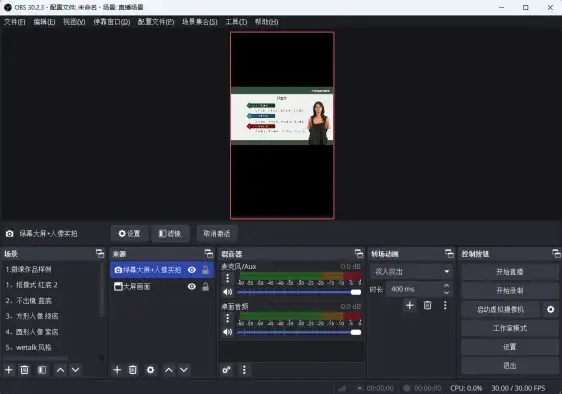Image resolution: width=562 pixels, height=394 pixels.
Task: Toggle lock on 大屏画面 source
Action: 205,286
